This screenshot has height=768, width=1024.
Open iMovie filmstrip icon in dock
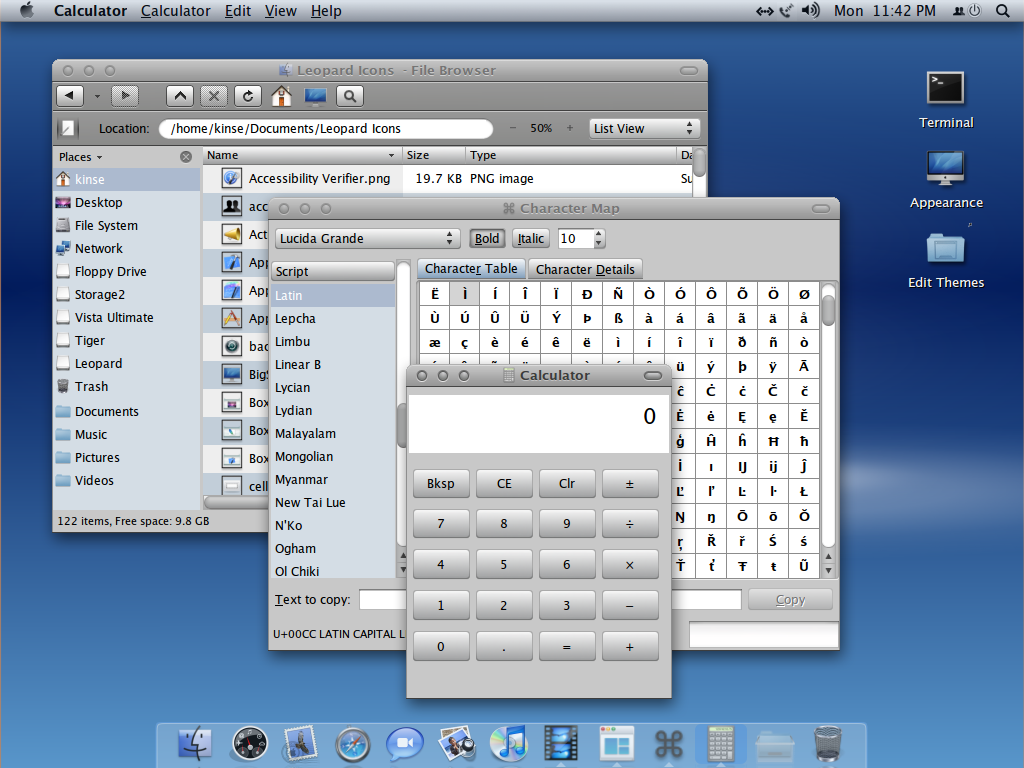point(561,743)
